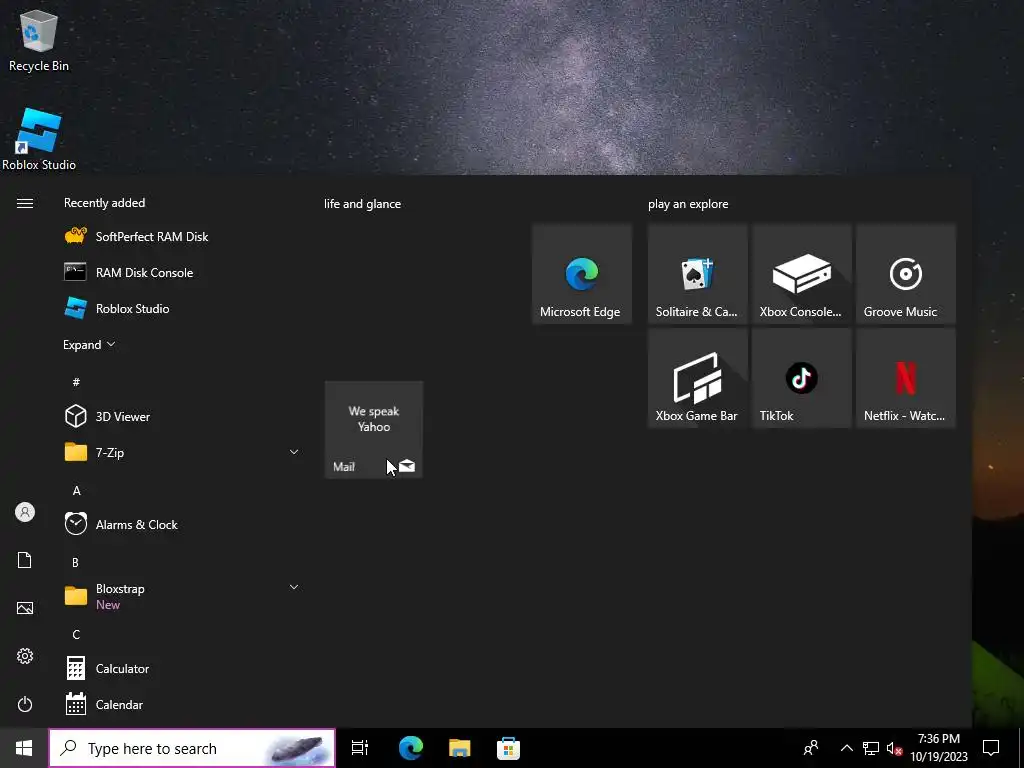Launch the Solitaire & Casual Games tile
Viewport: 1024px width, 768px height.
pos(697,273)
